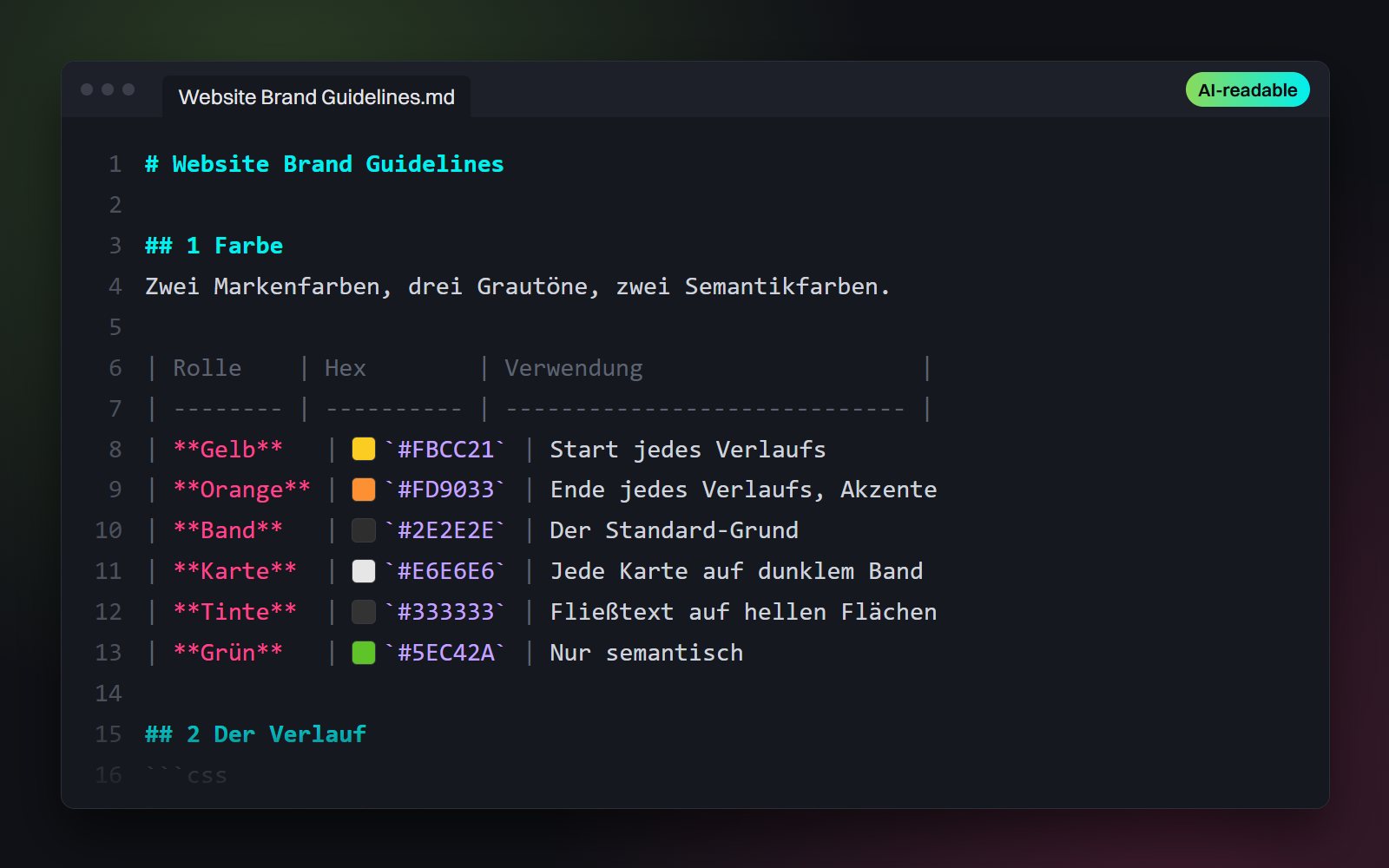Image resolution: width=1389 pixels, height=868 pixels.
Task: Click the '## 2 Der Verlauf' heading
Action: (x=255, y=734)
